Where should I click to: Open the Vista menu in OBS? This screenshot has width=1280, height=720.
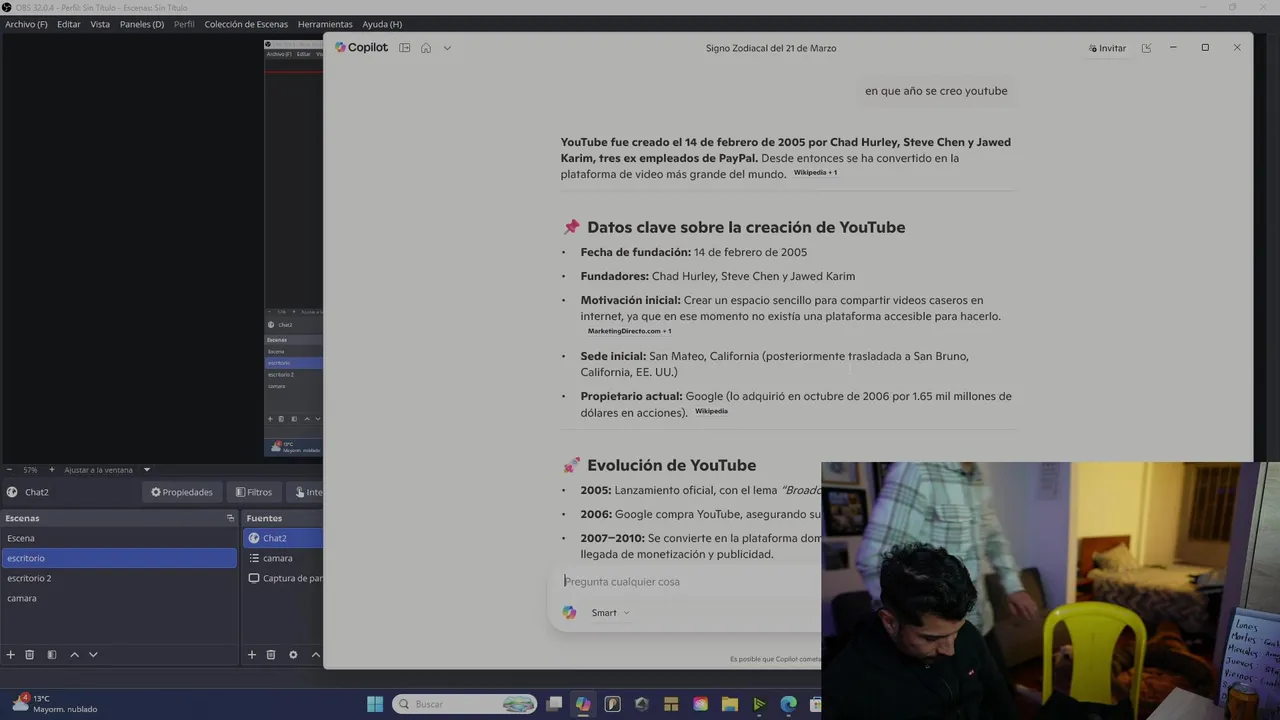pos(100,24)
